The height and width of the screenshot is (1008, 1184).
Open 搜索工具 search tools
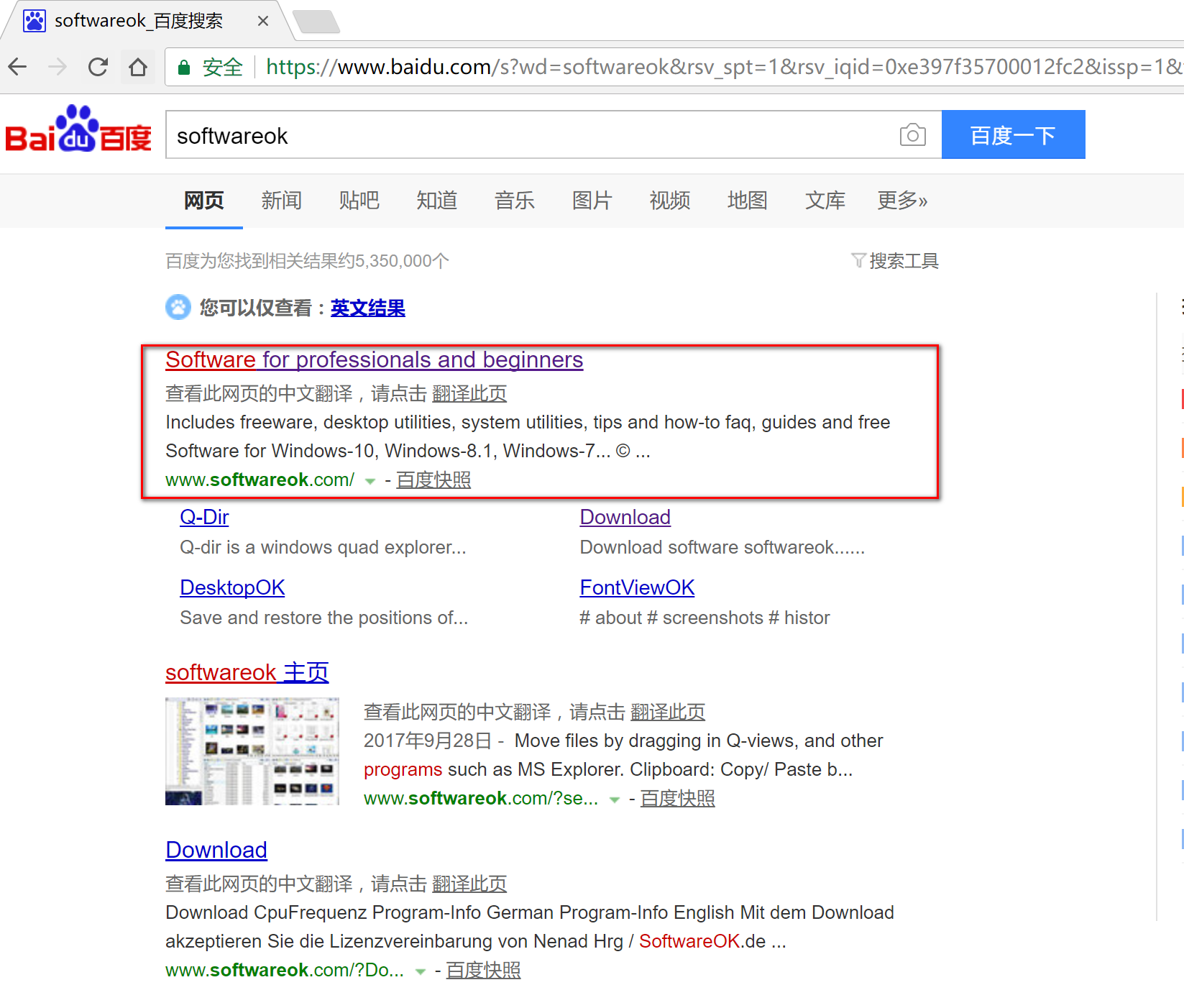(904, 260)
